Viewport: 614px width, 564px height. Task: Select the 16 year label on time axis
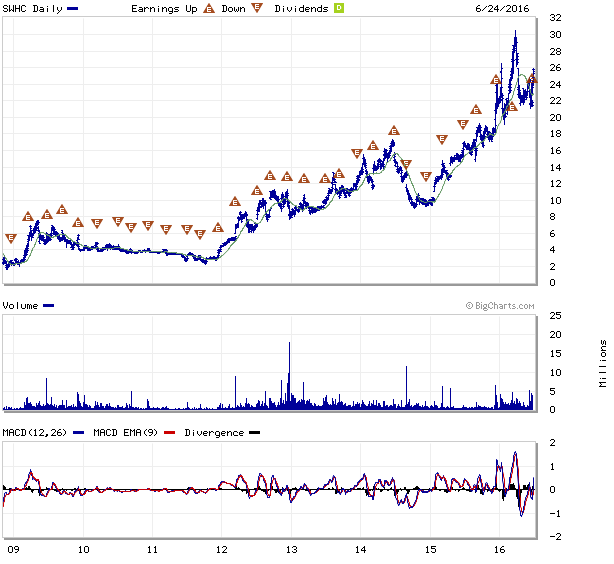(499, 549)
